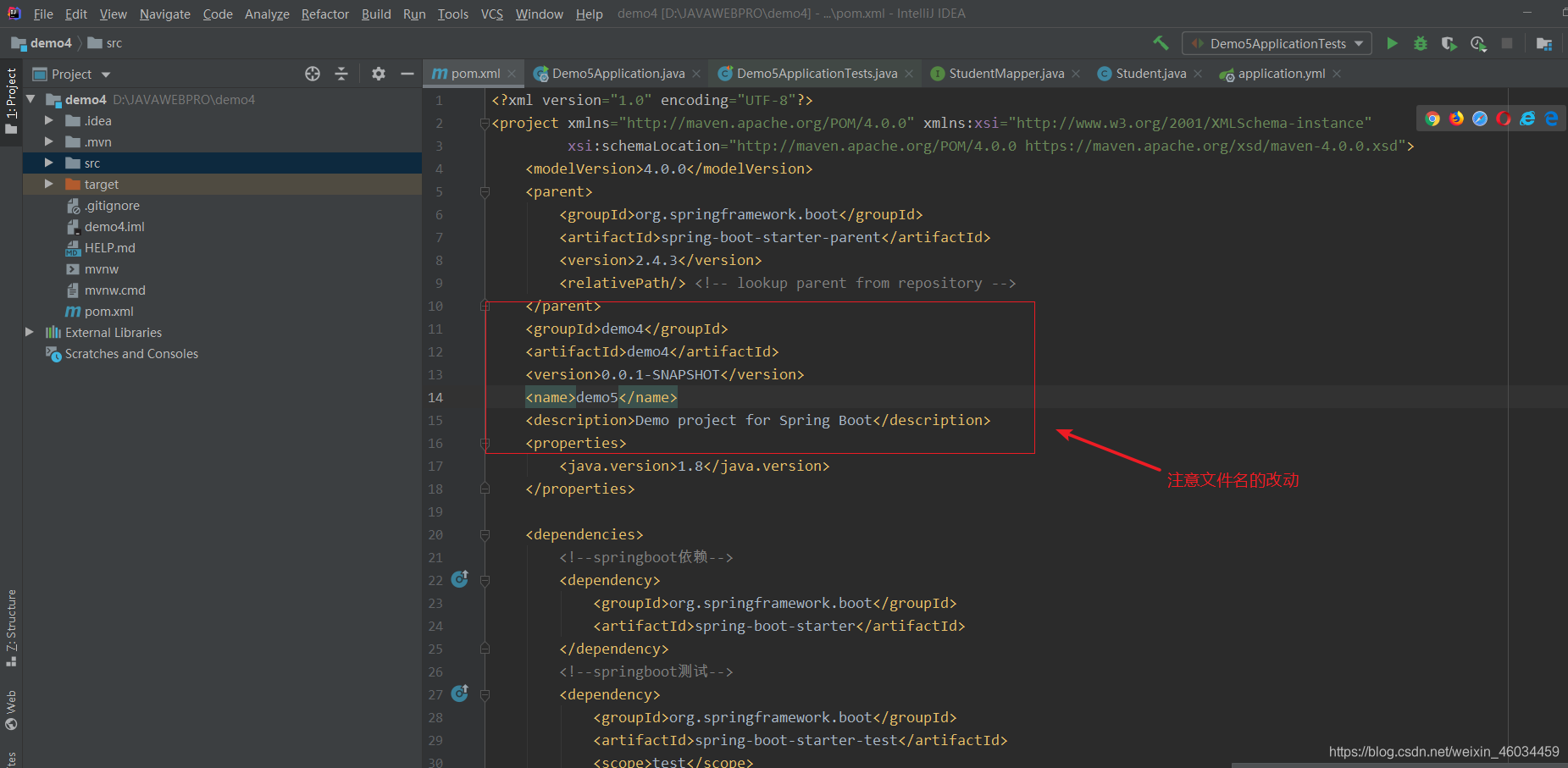
Task: Close the application.yml editor tab
Action: coord(1337,74)
